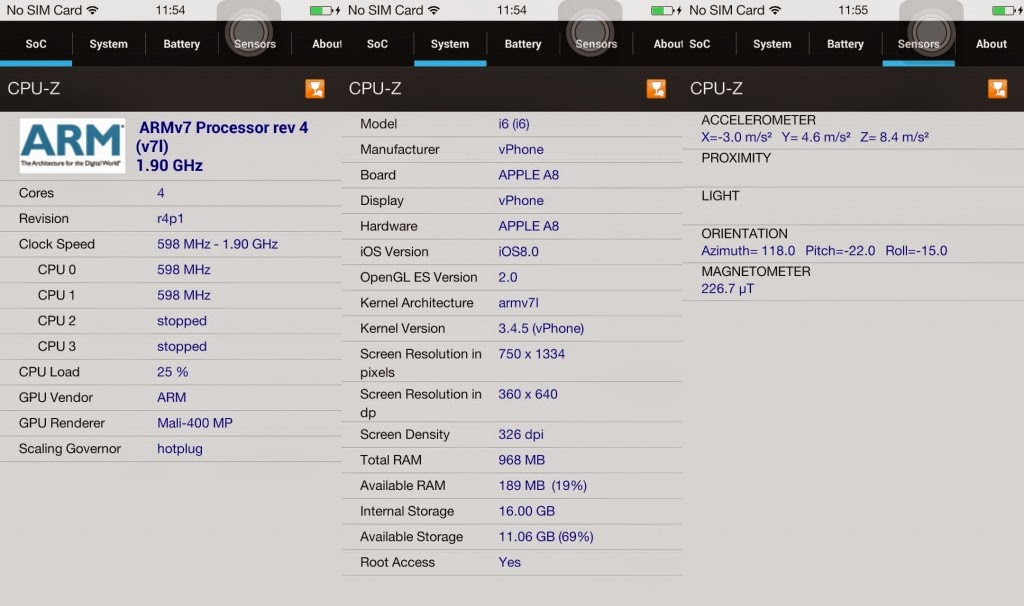This screenshot has width=1024, height=606.
Task: Tap battery charging icon in left screen status bar
Action: 325,10
